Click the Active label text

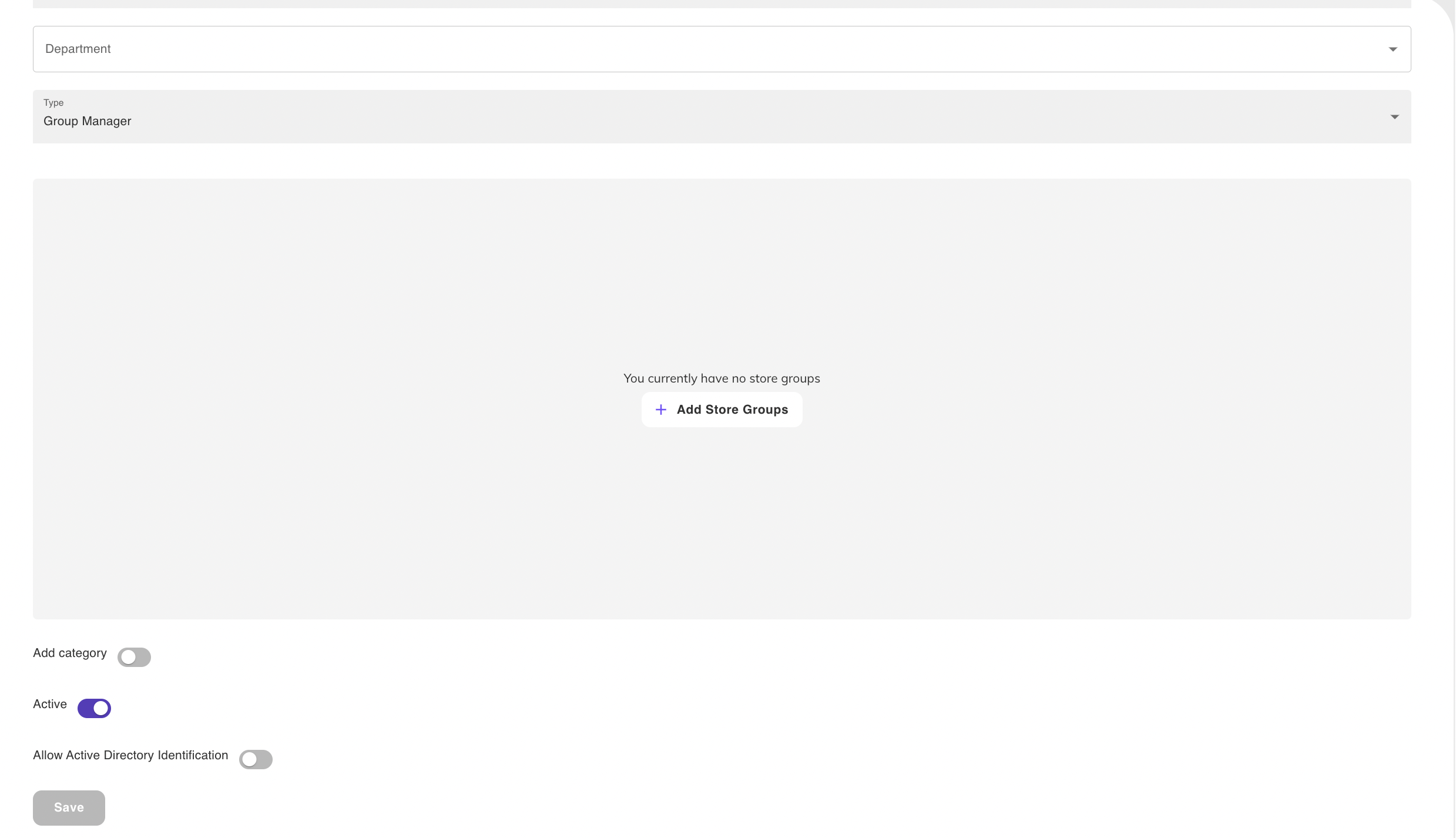click(50, 704)
